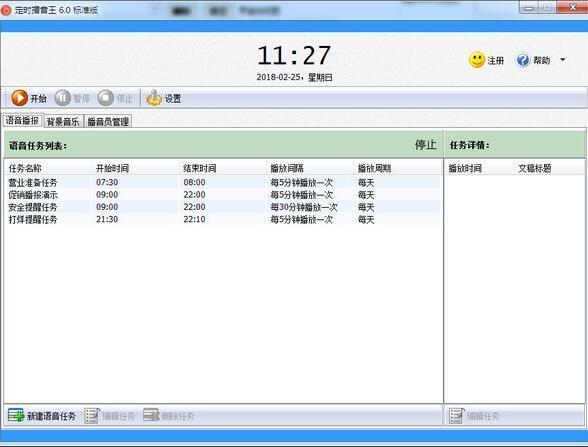Viewport: 588px width, 447px height.
Task: Select the 打烊提醒任务 row
Action: [x=223, y=219]
